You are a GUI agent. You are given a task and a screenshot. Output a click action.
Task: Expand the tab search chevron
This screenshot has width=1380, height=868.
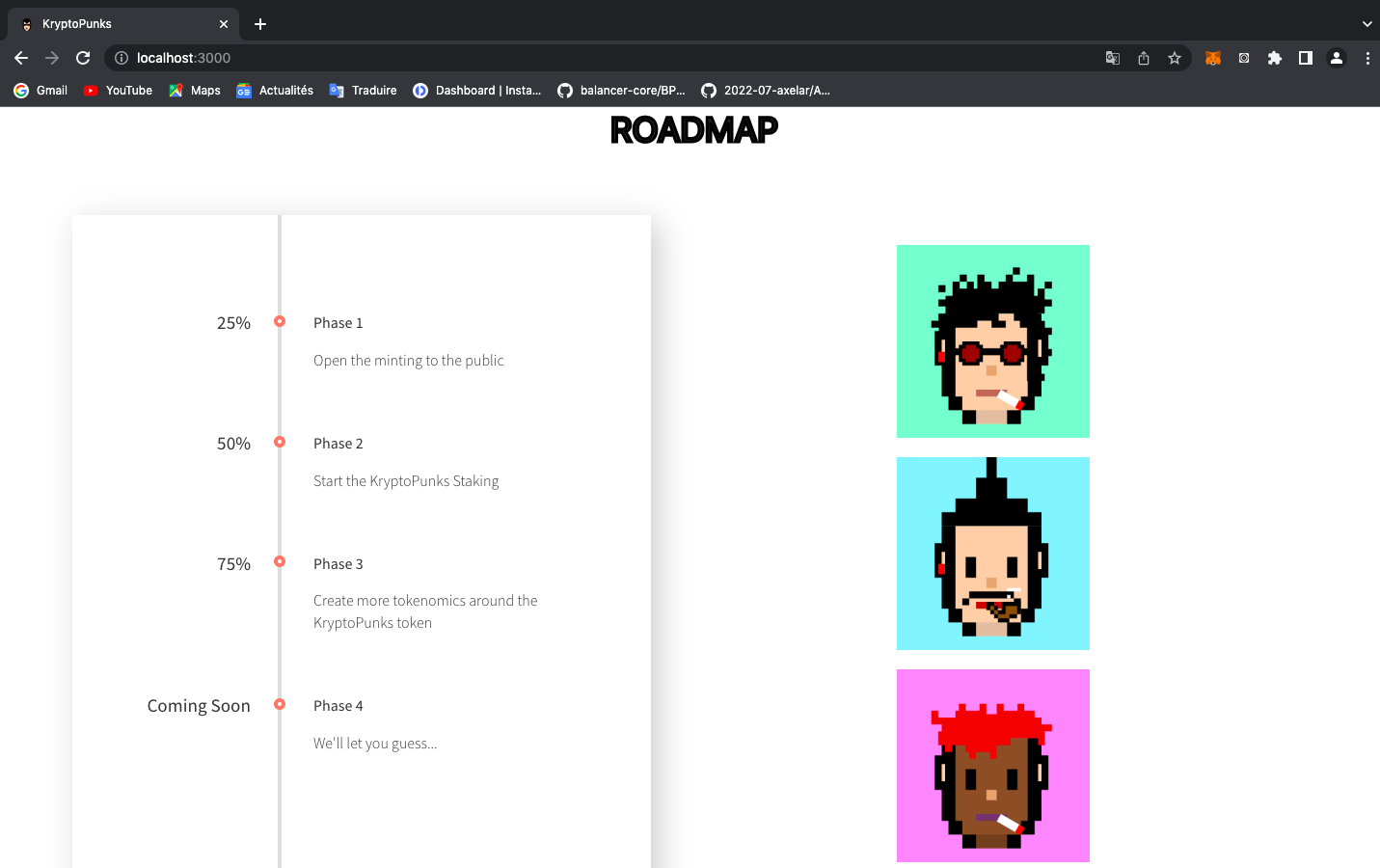pos(1366,24)
